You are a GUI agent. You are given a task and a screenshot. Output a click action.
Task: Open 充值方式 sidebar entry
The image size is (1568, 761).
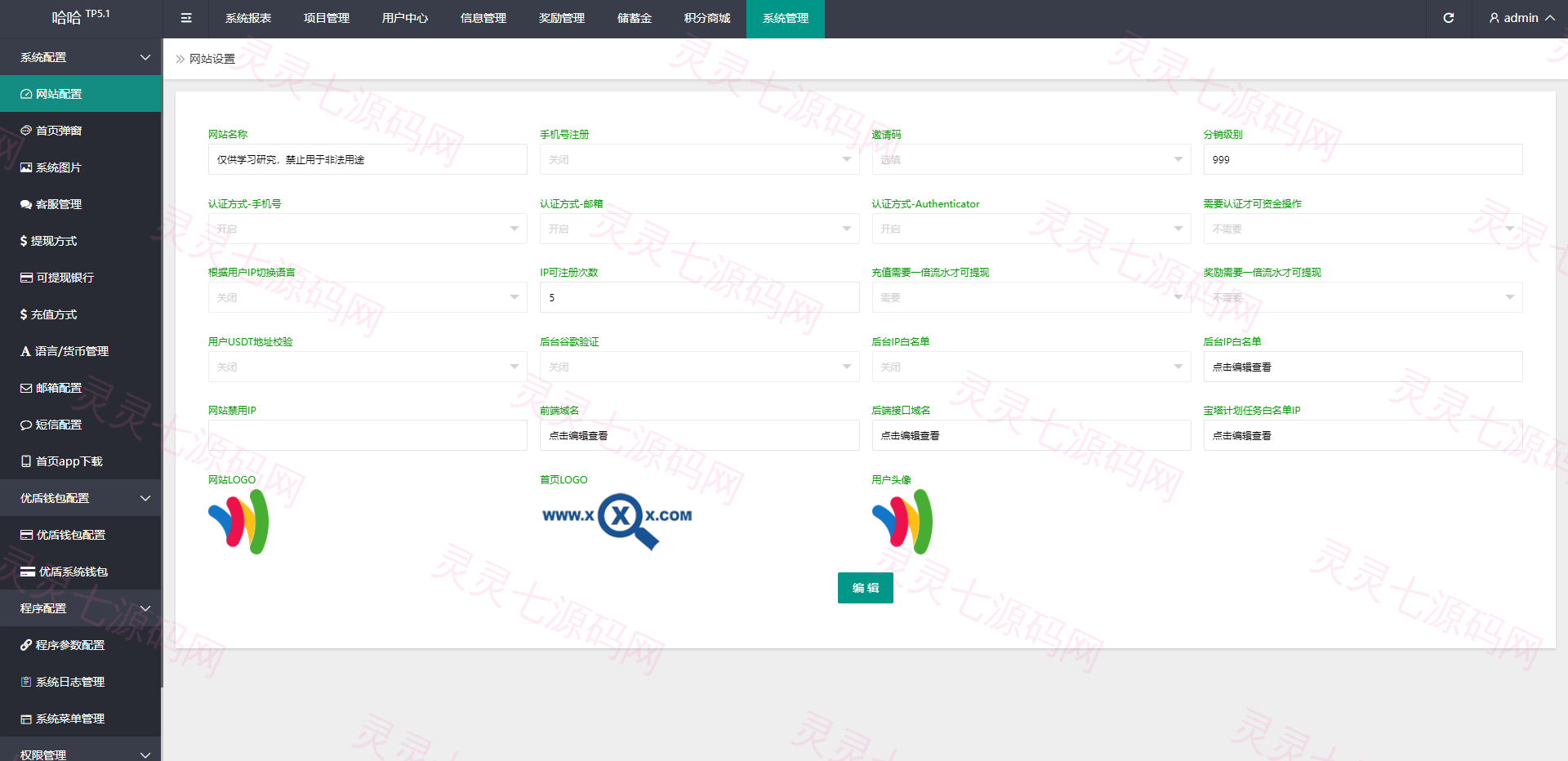[81, 314]
